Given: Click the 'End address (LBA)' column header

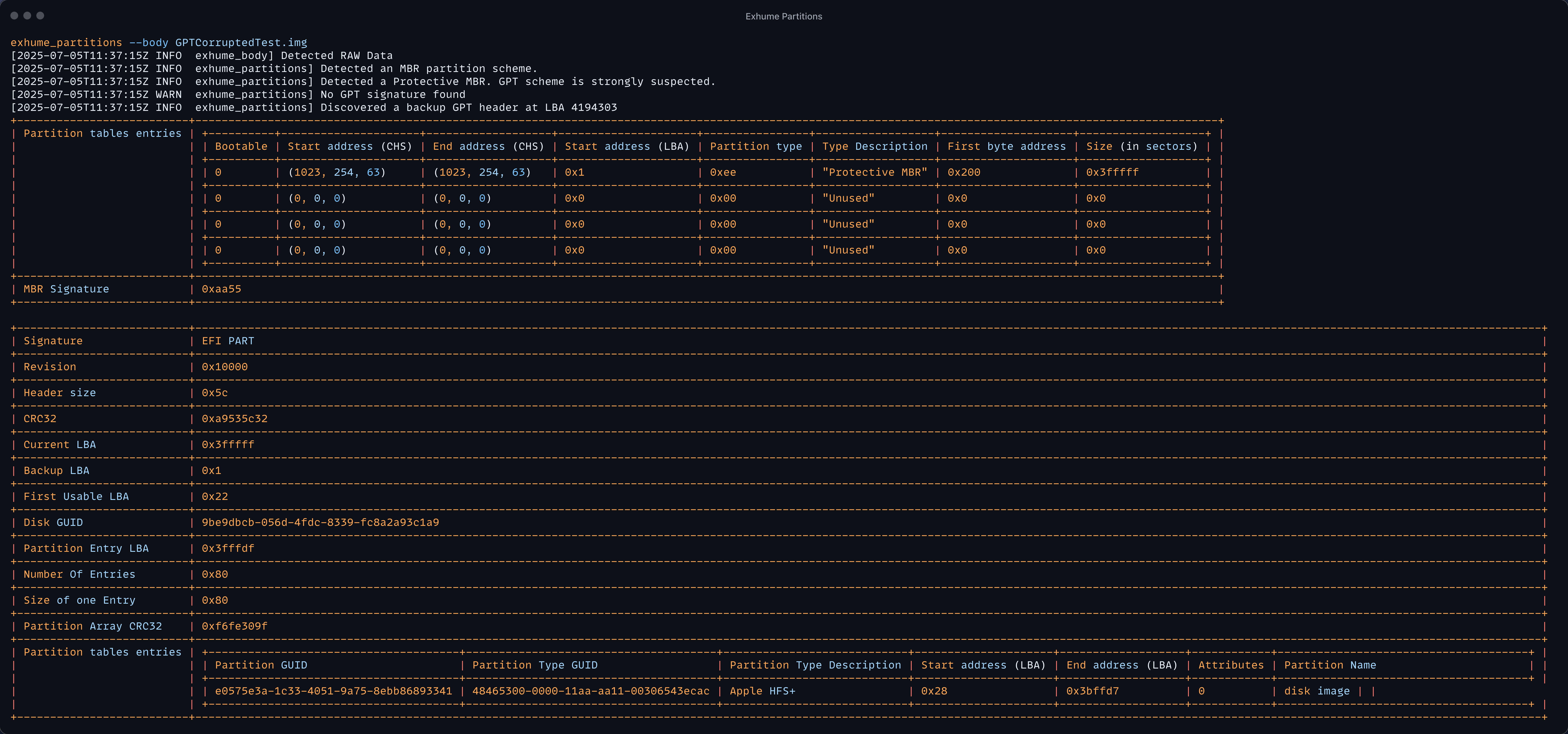Looking at the screenshot, I should pyautogui.click(x=1122, y=665).
